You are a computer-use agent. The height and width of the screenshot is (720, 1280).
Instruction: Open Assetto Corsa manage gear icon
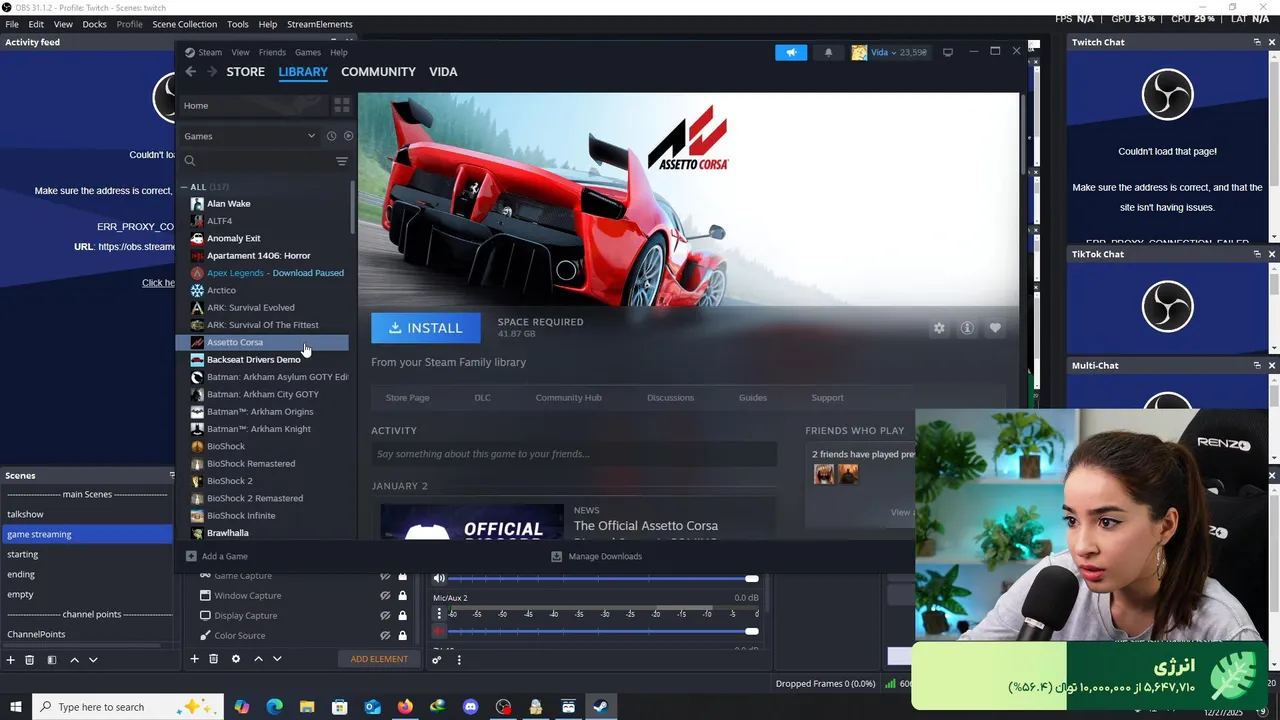coord(939,328)
